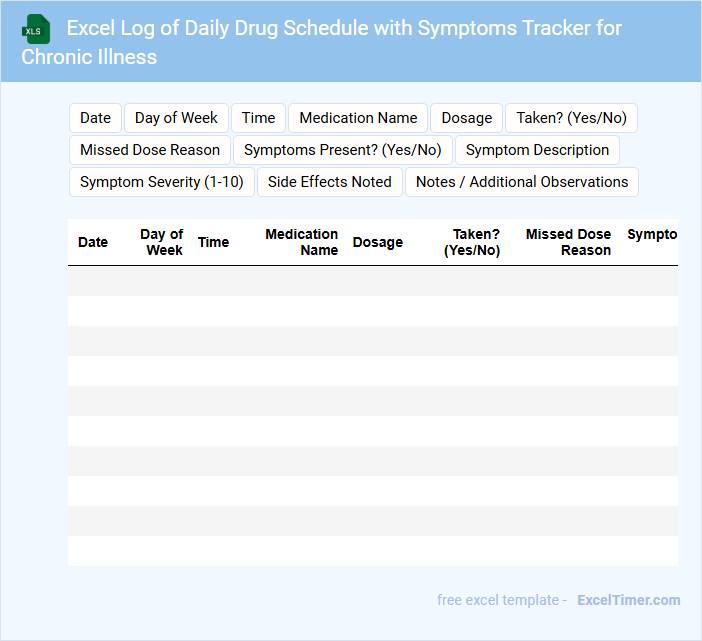Choose the Symptom Severity (1-10) tag
This screenshot has width=702, height=641.
[x=162, y=182]
